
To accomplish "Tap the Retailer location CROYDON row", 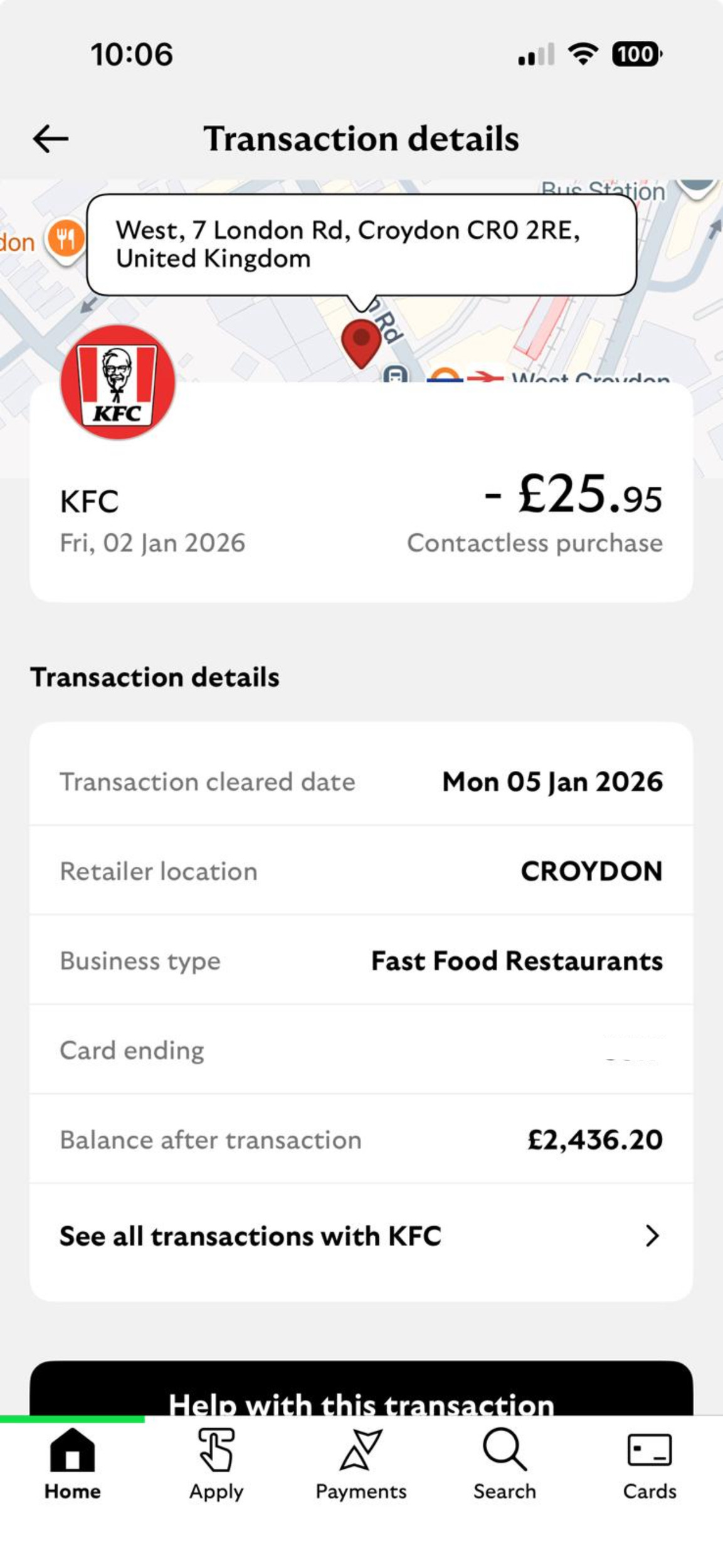I will point(361,871).
